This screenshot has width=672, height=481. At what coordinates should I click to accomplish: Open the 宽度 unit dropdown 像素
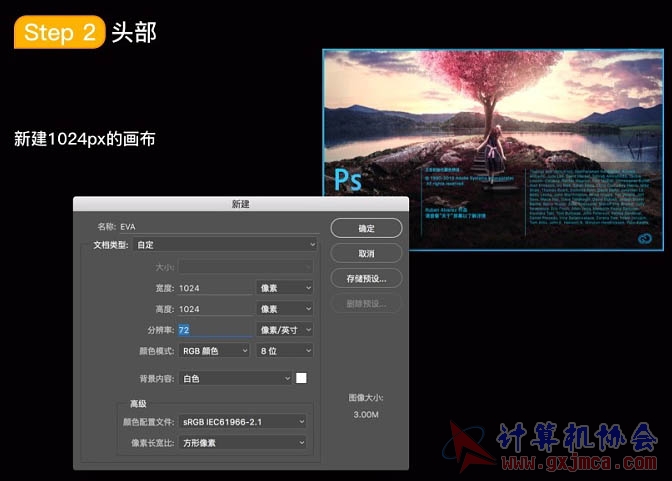285,288
